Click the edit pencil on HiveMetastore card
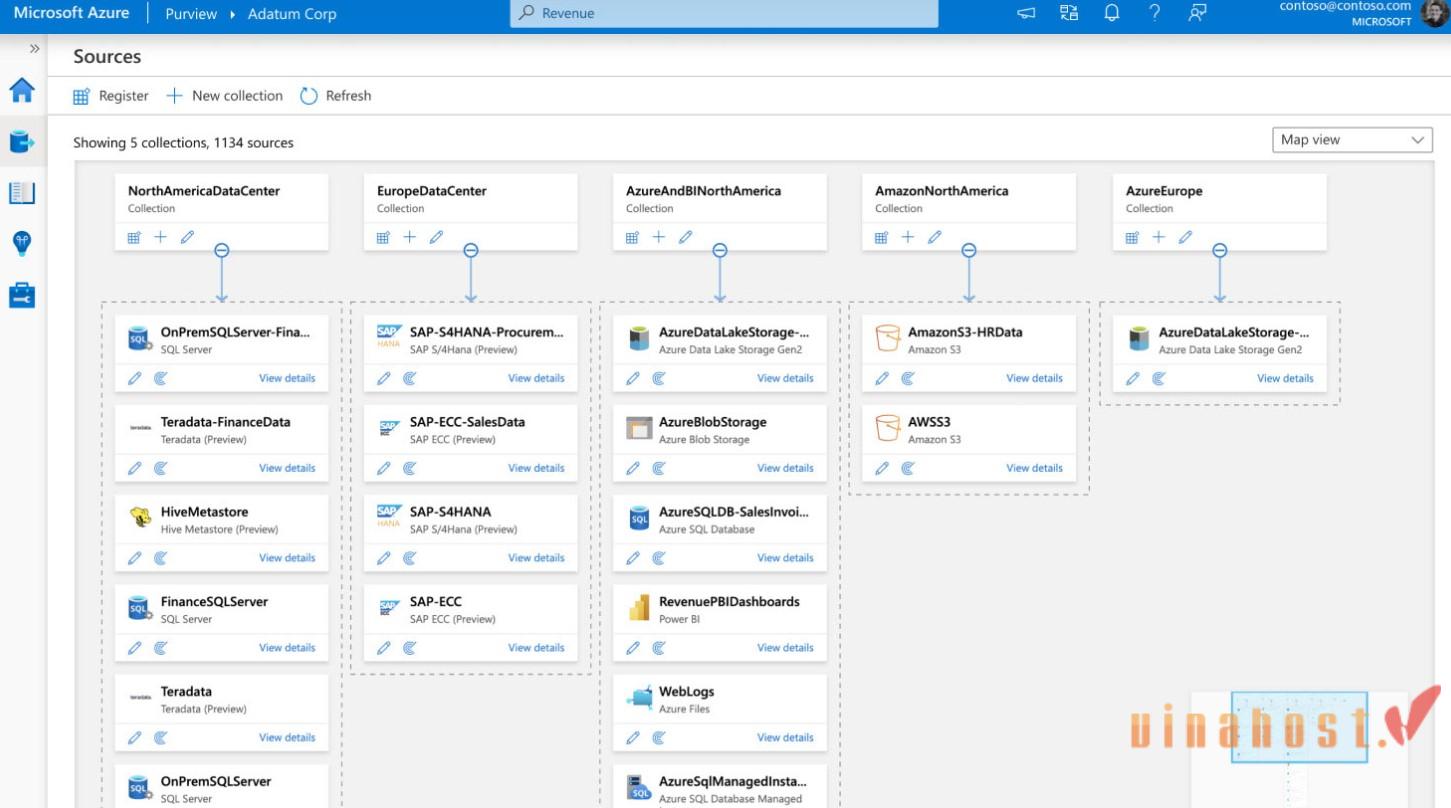 pos(135,558)
